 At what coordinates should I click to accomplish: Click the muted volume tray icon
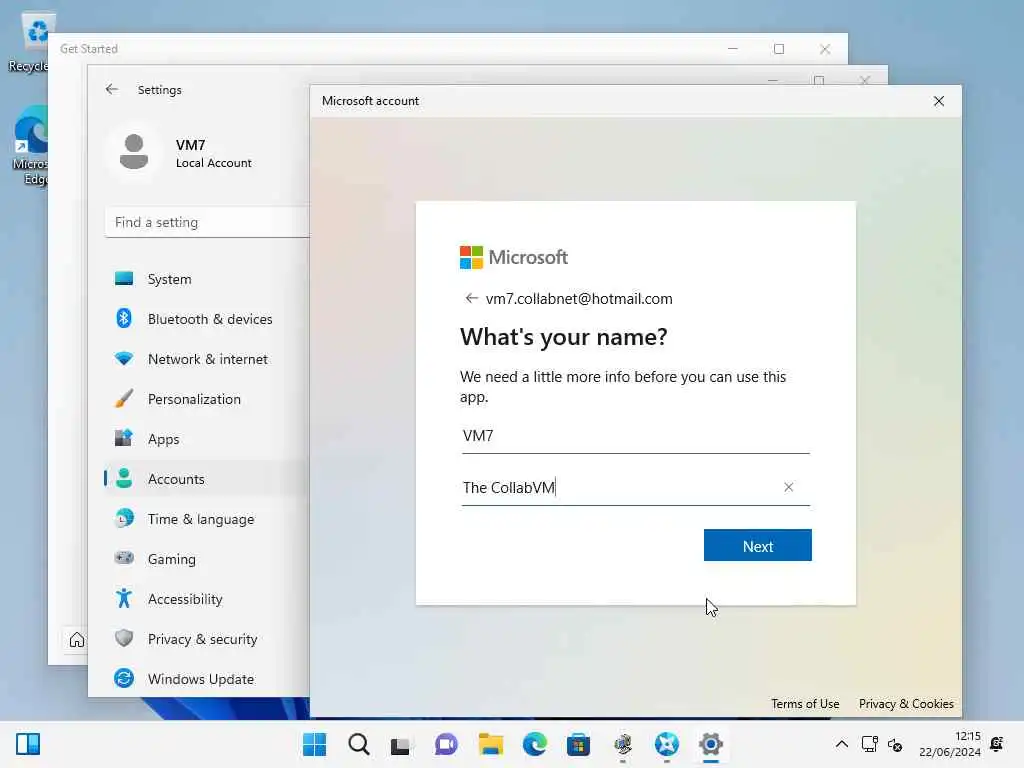coord(895,744)
